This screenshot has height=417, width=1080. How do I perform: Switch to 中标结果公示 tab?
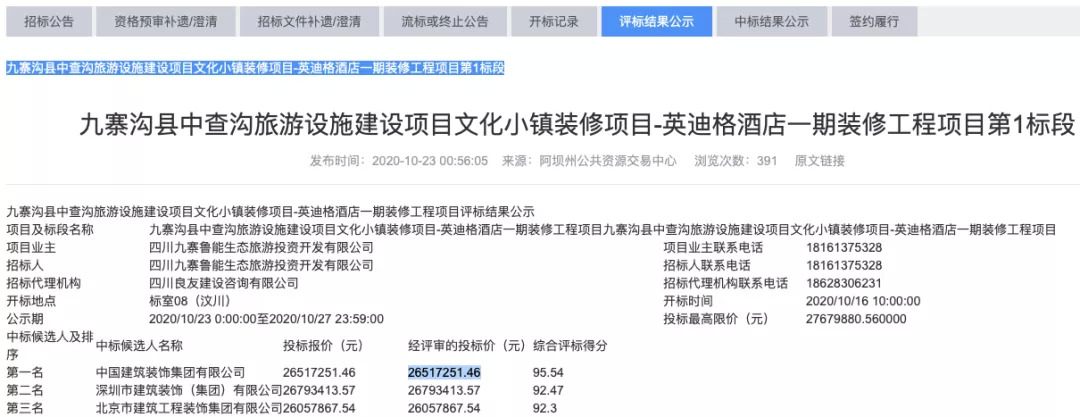pyautogui.click(x=771, y=21)
